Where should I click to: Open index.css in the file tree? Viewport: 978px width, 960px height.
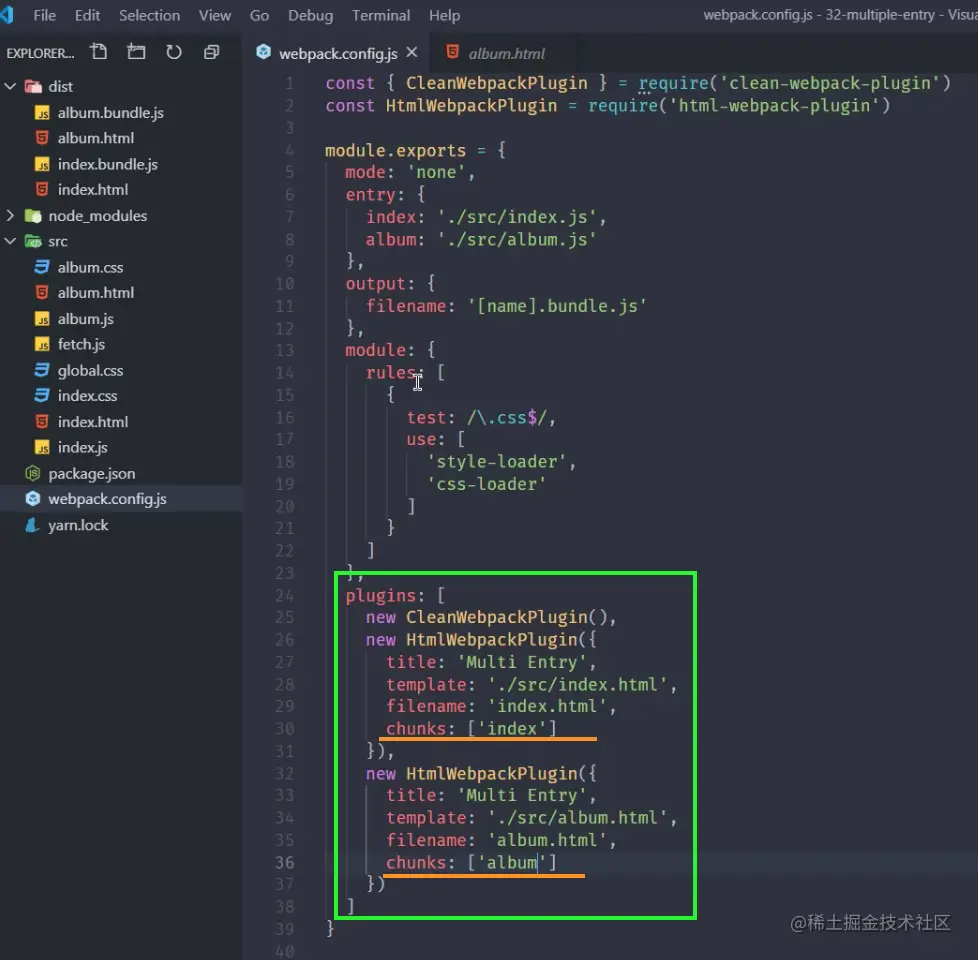87,396
